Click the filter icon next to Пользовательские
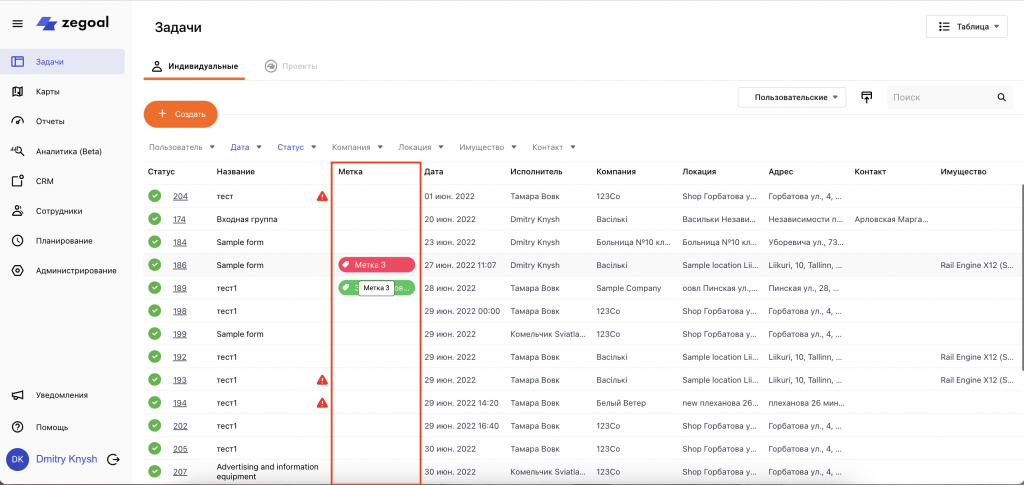The image size is (1024, 485). 866,97
